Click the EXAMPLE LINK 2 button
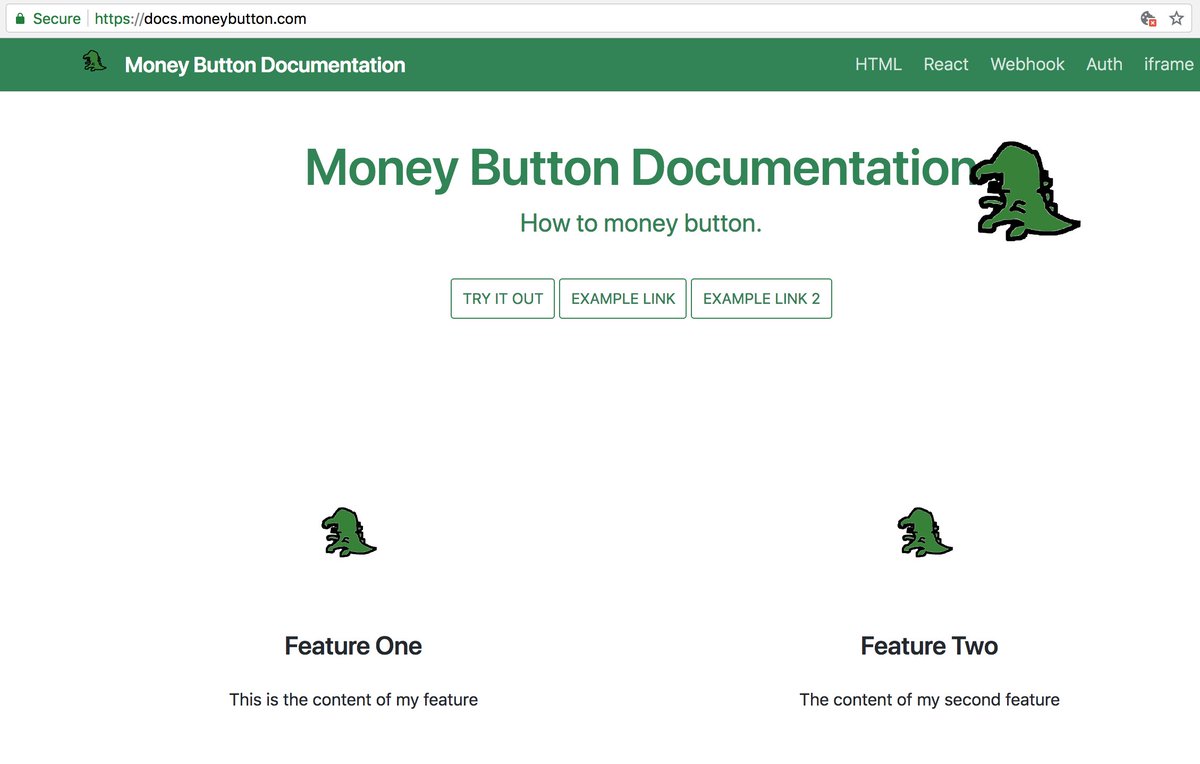 (x=761, y=298)
